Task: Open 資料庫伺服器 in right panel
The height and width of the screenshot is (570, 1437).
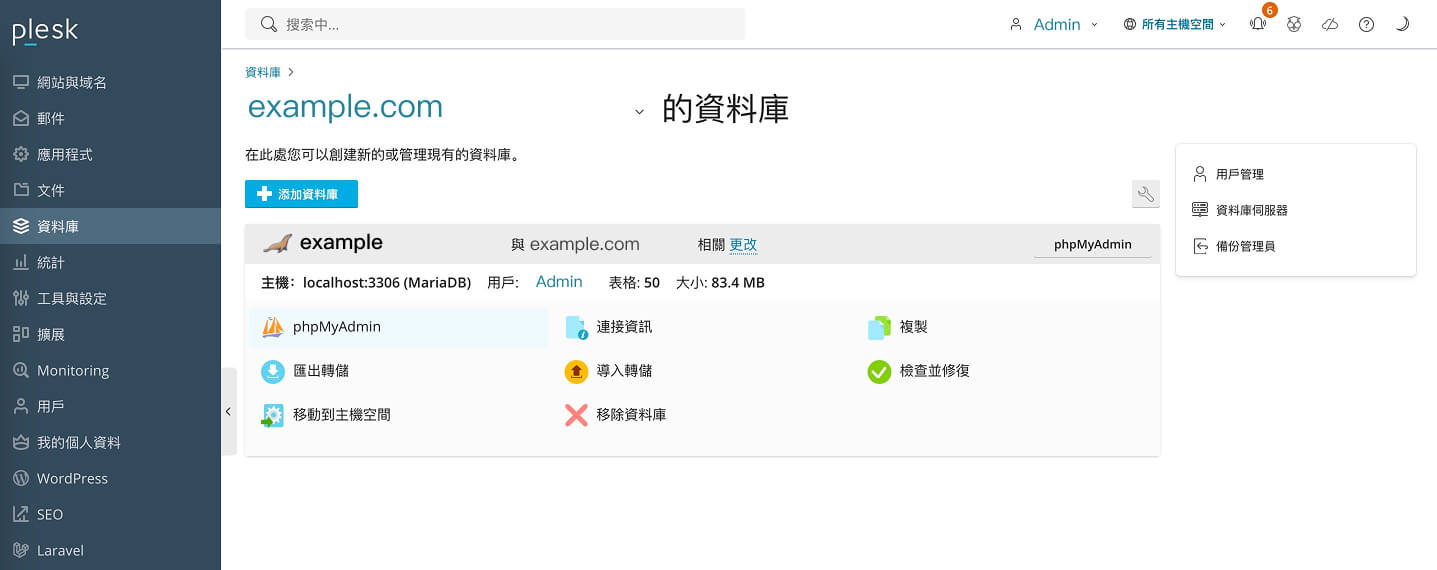Action: (x=1251, y=210)
